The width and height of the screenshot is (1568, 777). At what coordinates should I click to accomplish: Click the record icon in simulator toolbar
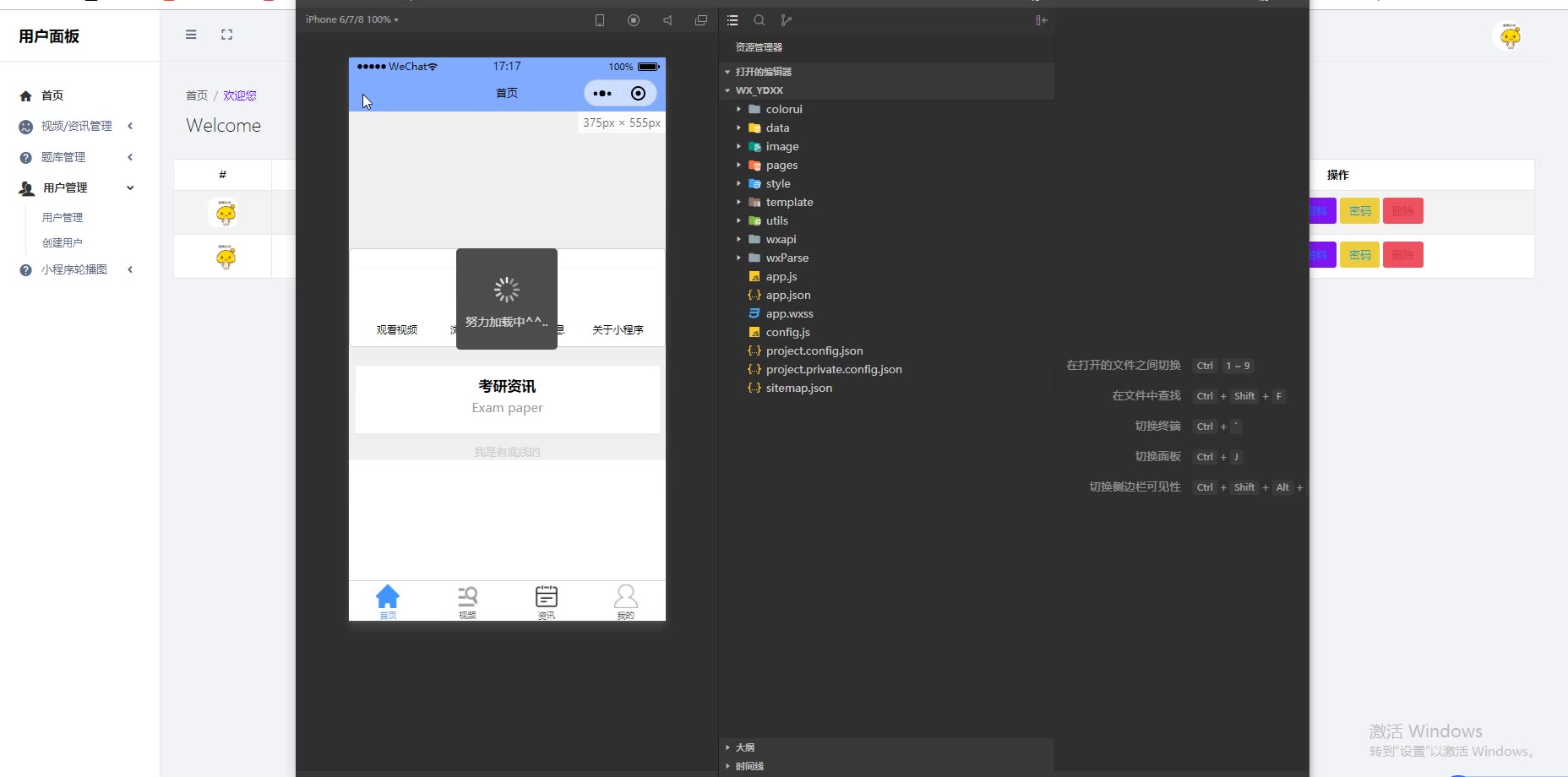[634, 20]
